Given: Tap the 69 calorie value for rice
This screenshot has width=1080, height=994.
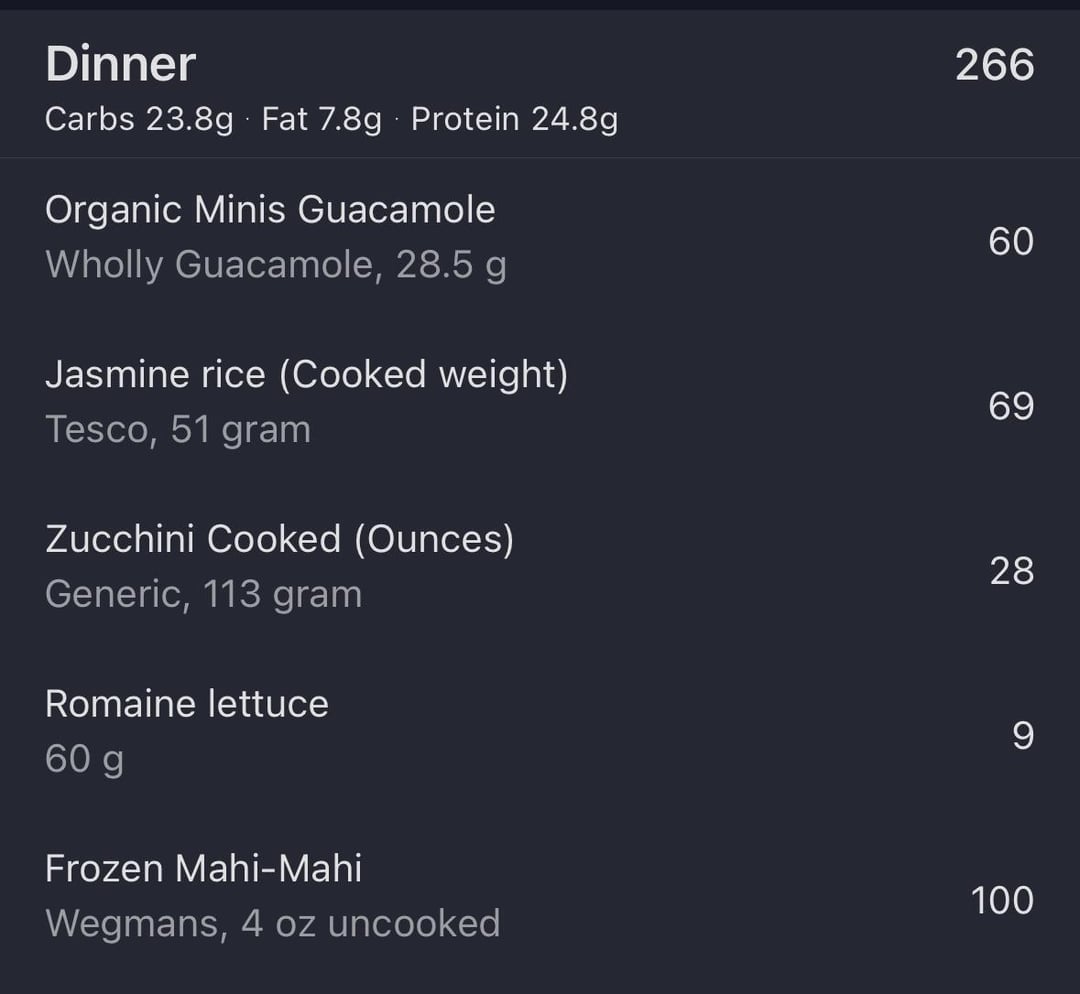Looking at the screenshot, I should pos(1010,406).
